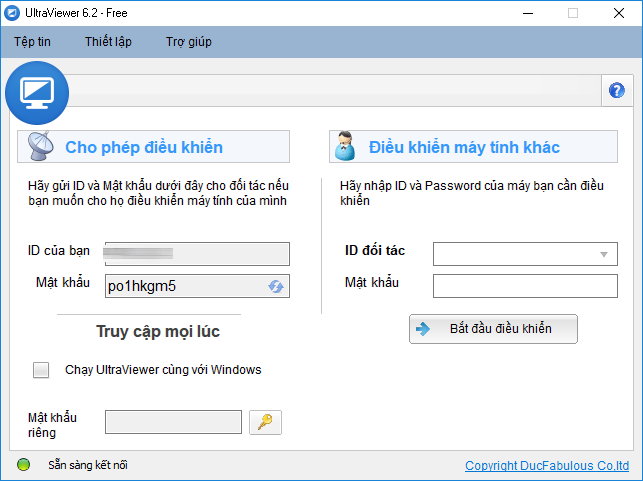Select the po1hkgm5 password field
This screenshot has width=643, height=481.
tap(197, 286)
